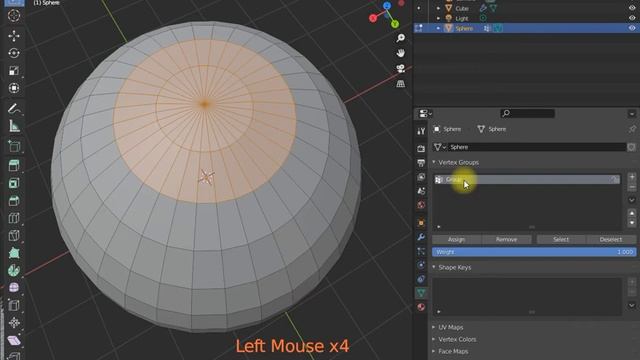Open the mesh data-block browse dropdown
Viewport: 640px width, 360px height.
[440, 147]
